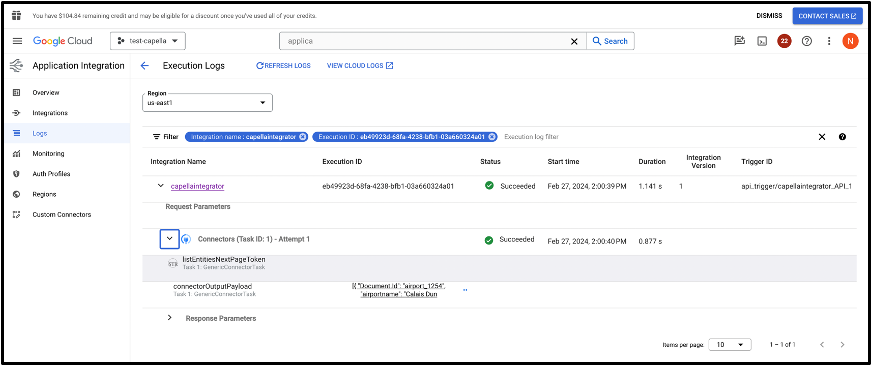Open the Region dropdown us-east1
Screen dimensions: 872x366
pos(207,102)
